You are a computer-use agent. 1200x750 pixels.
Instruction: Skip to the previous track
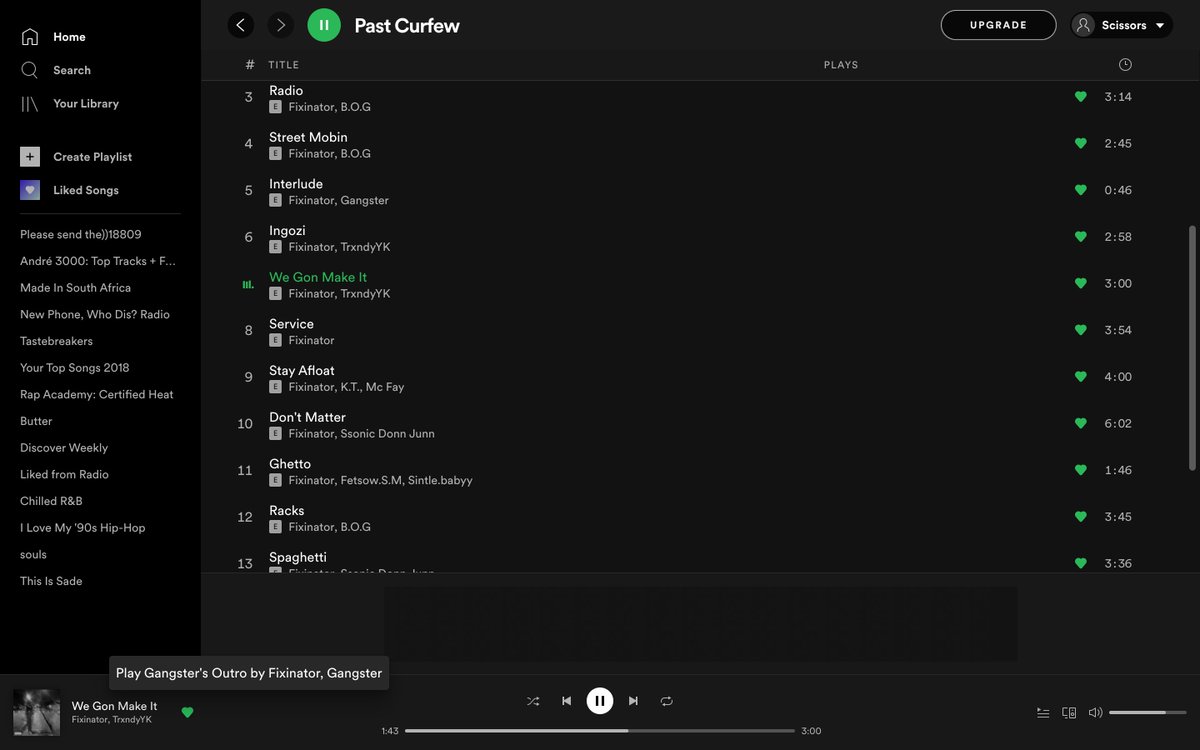point(566,701)
